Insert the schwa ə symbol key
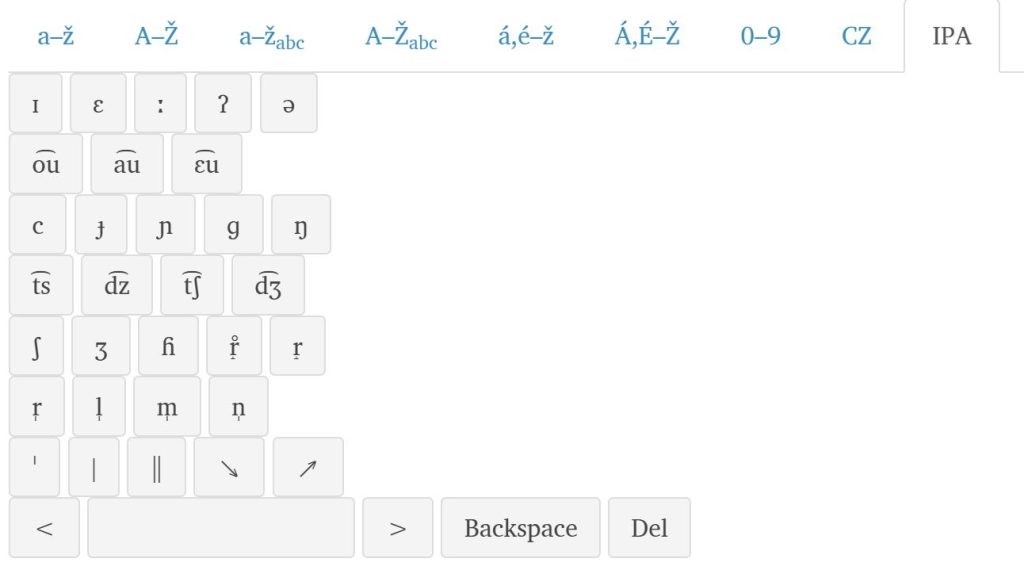1024x570 pixels. [289, 103]
